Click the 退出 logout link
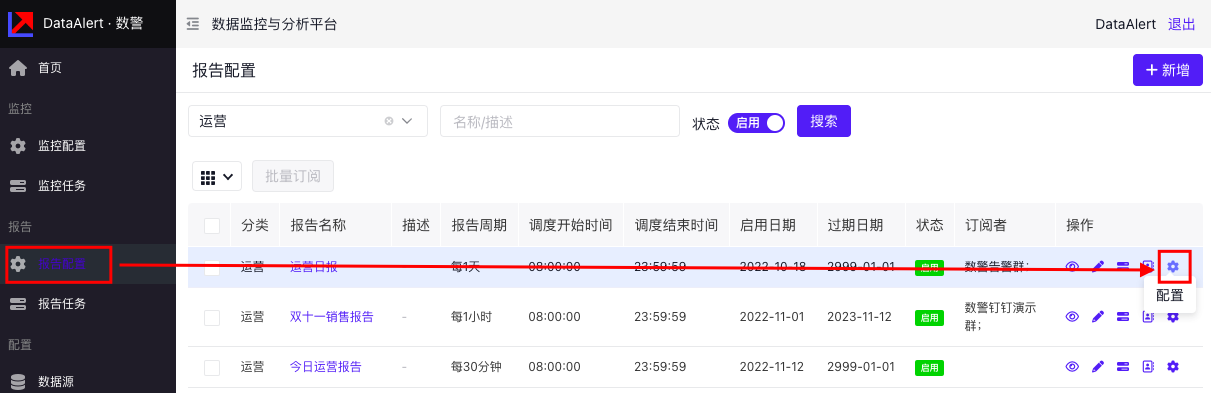The height and width of the screenshot is (393, 1211). tap(1182, 24)
